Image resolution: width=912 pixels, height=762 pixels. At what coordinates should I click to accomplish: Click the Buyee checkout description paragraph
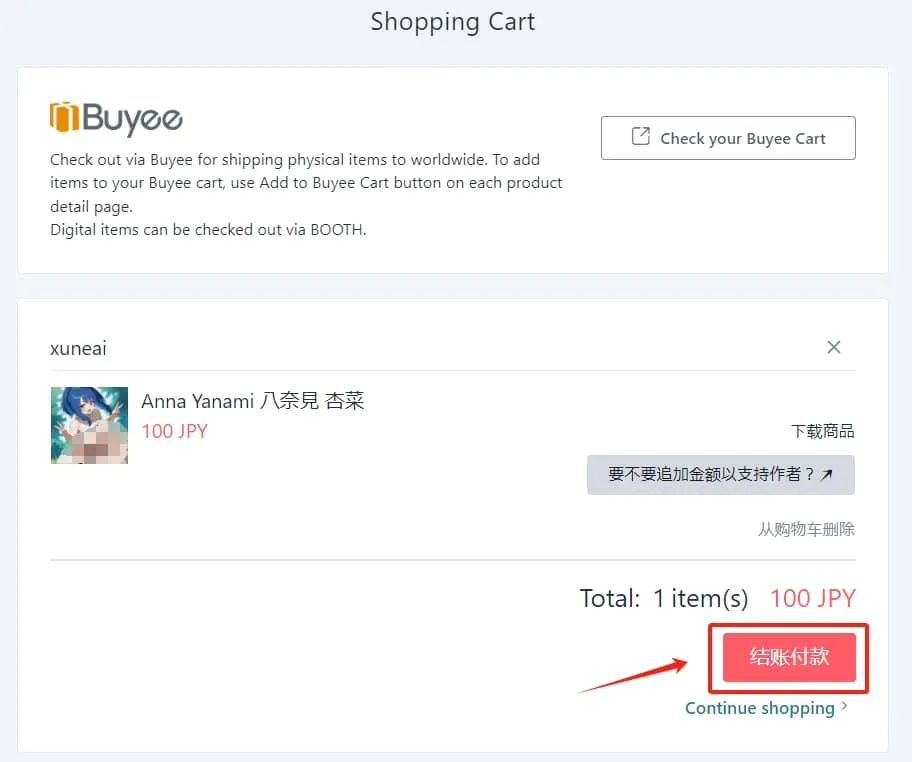click(x=306, y=183)
